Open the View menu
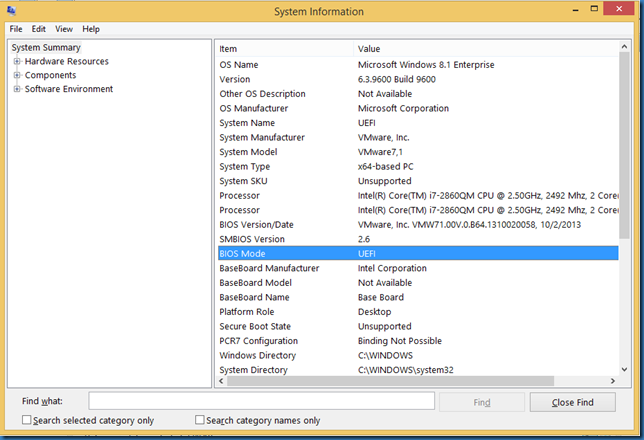Image resolution: width=644 pixels, height=440 pixels. pos(64,29)
